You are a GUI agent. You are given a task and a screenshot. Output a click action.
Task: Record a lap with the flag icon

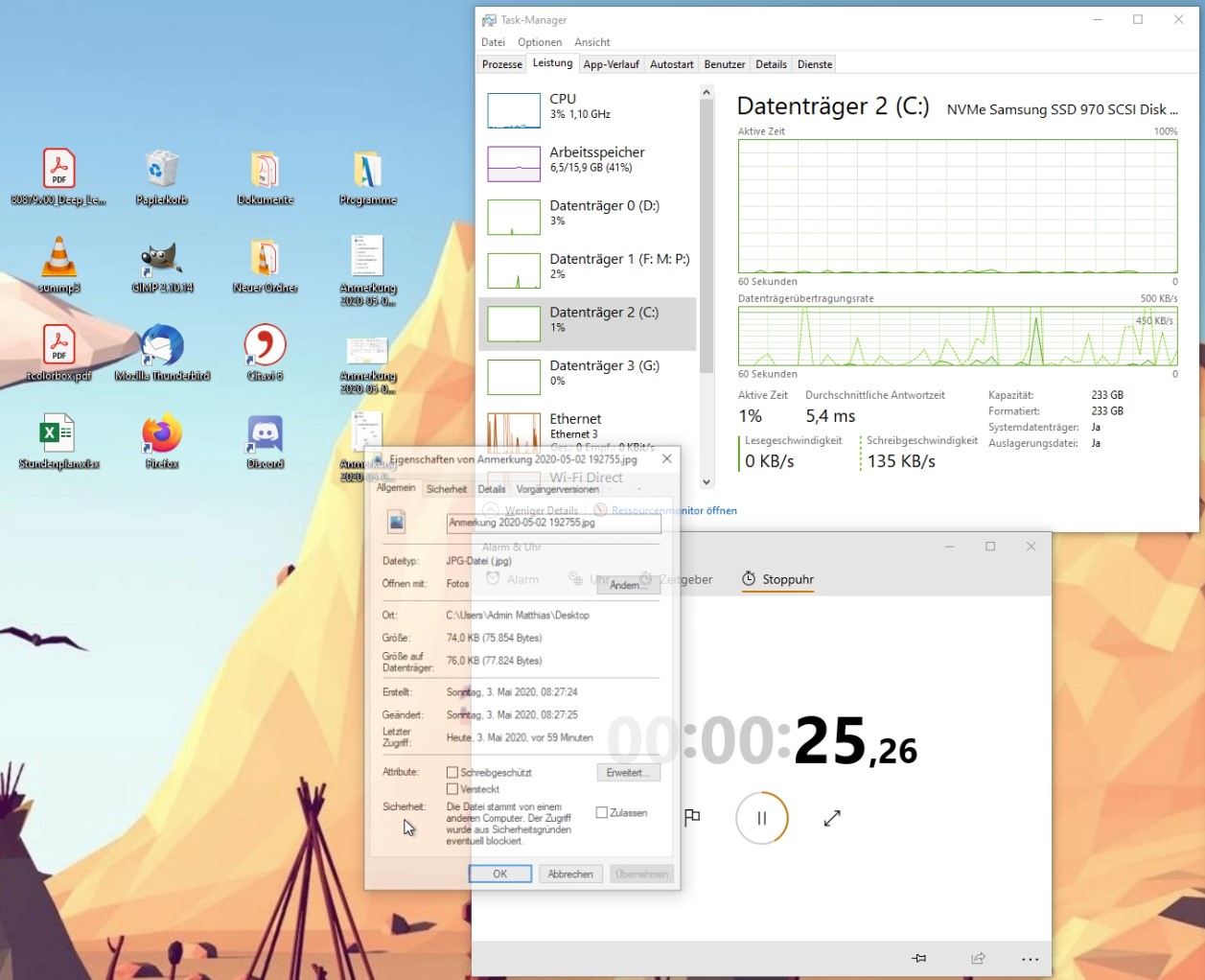pos(692,818)
